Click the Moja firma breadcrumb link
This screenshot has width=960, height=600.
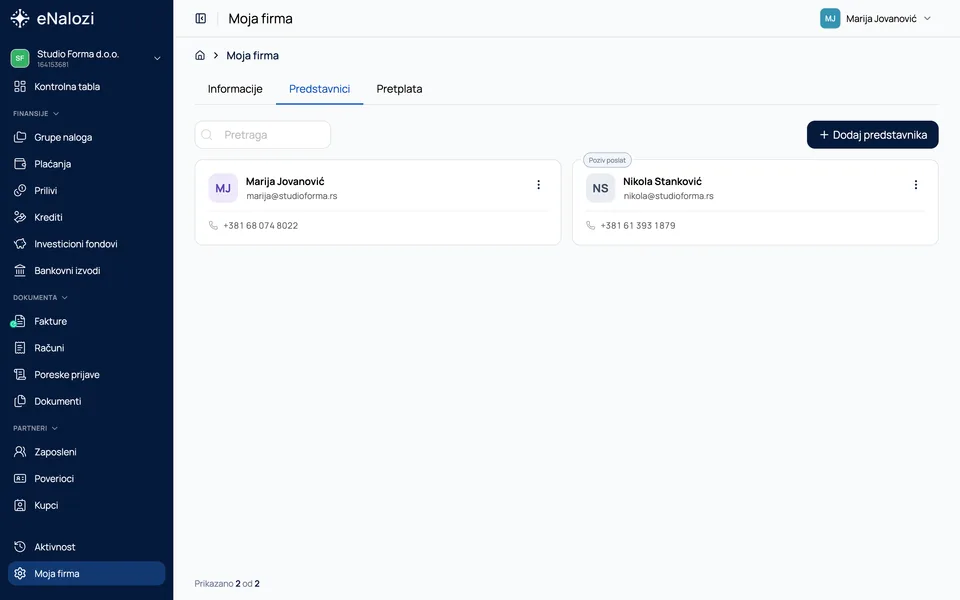pyautogui.click(x=252, y=55)
